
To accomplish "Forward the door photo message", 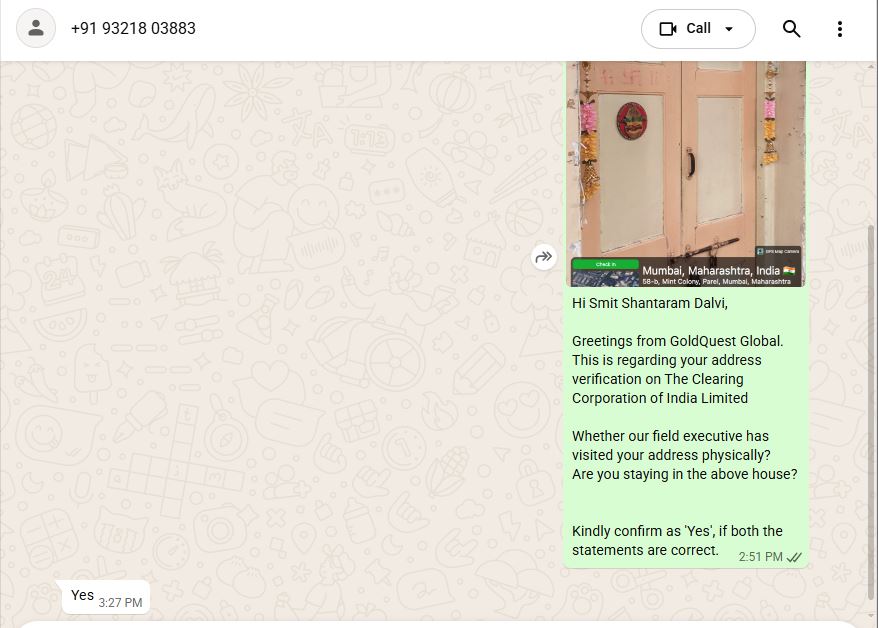I will [x=544, y=258].
